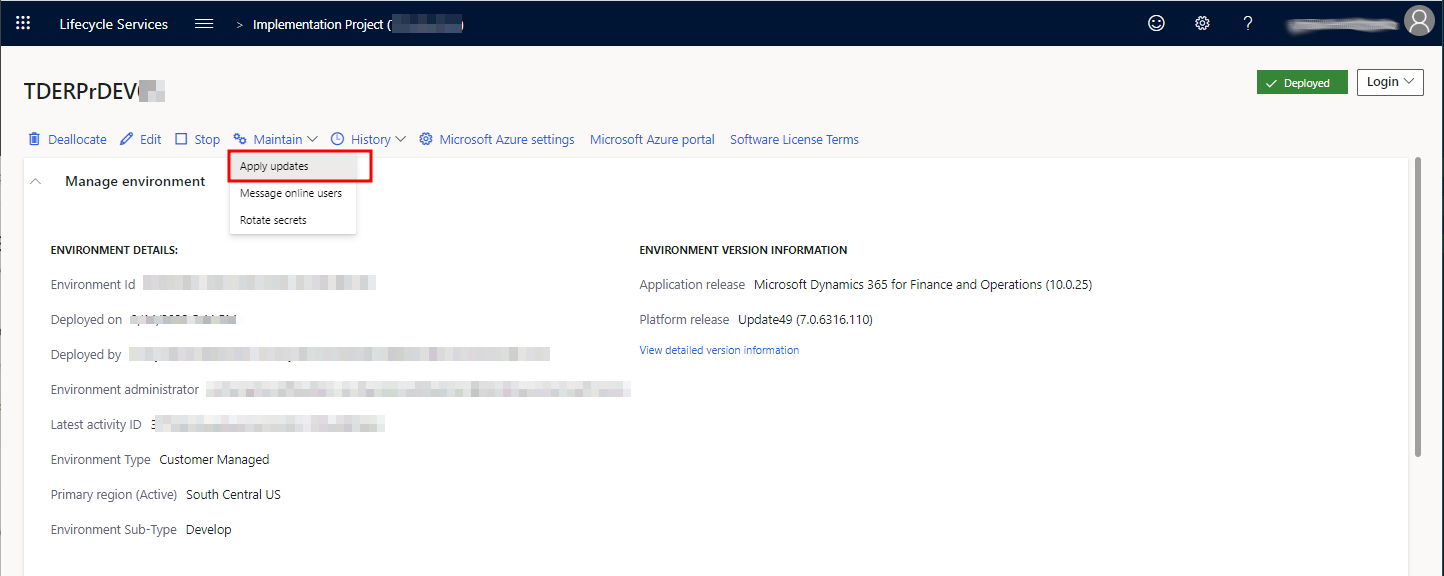Click the hamburger navigation menu icon
This screenshot has width=1444, height=576.
click(204, 23)
